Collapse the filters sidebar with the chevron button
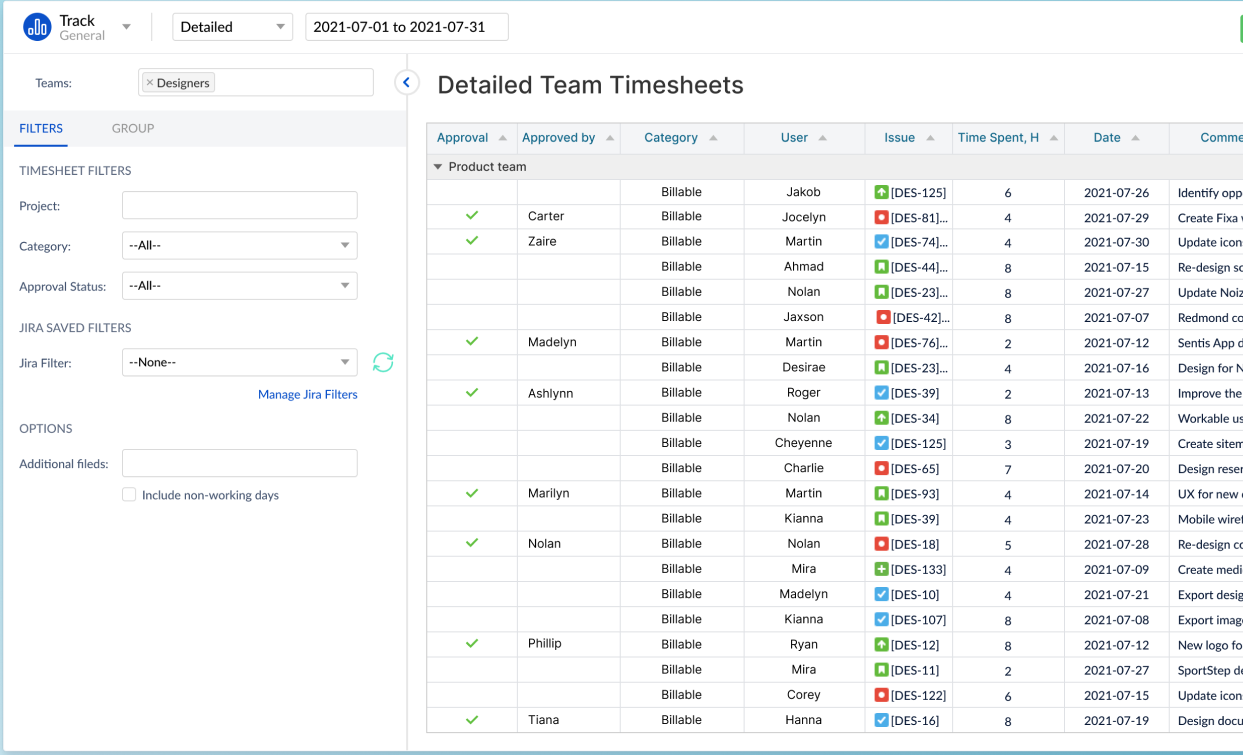 click(x=407, y=82)
